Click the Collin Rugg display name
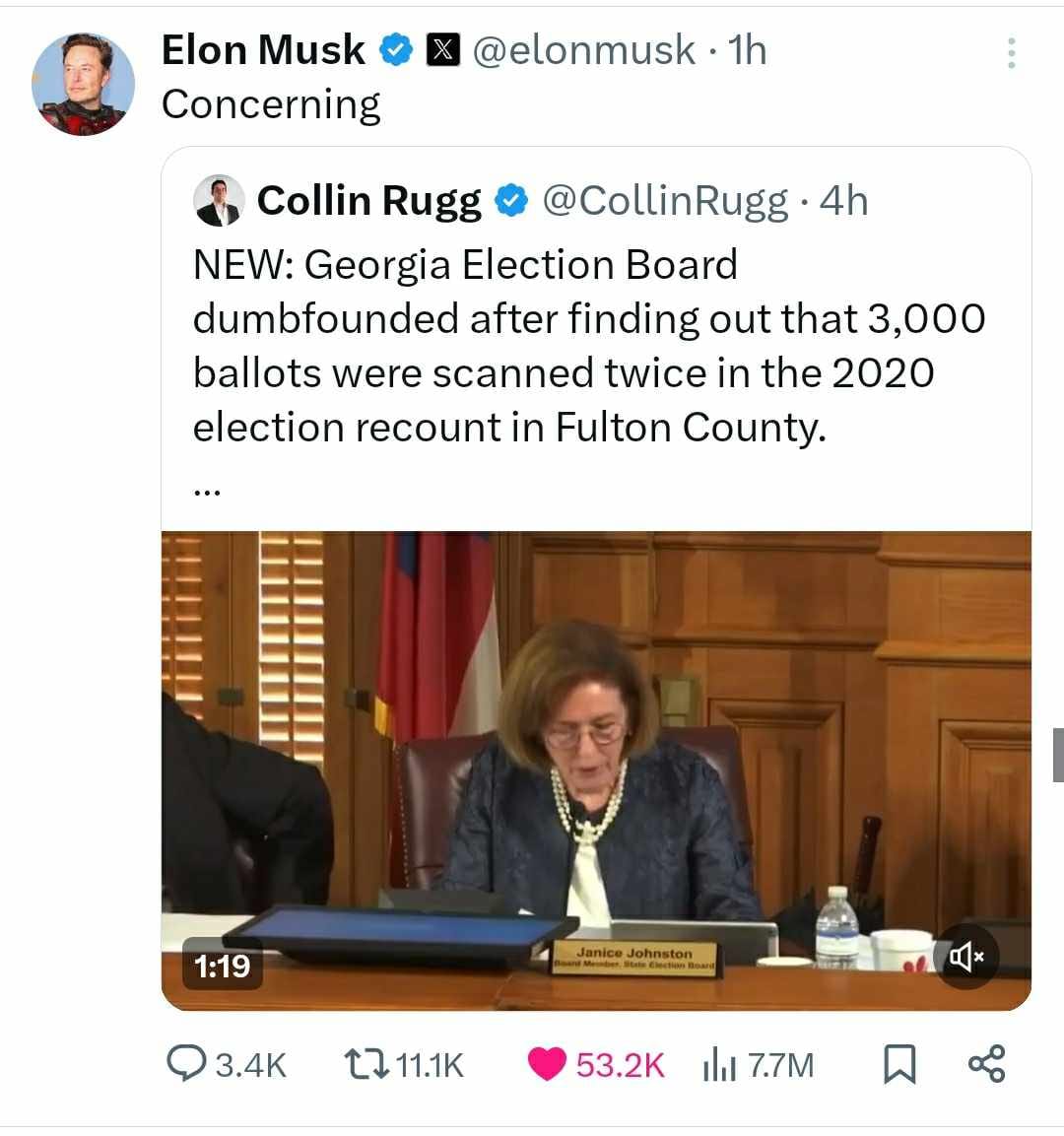This screenshot has width=1064, height=1136. click(x=369, y=201)
